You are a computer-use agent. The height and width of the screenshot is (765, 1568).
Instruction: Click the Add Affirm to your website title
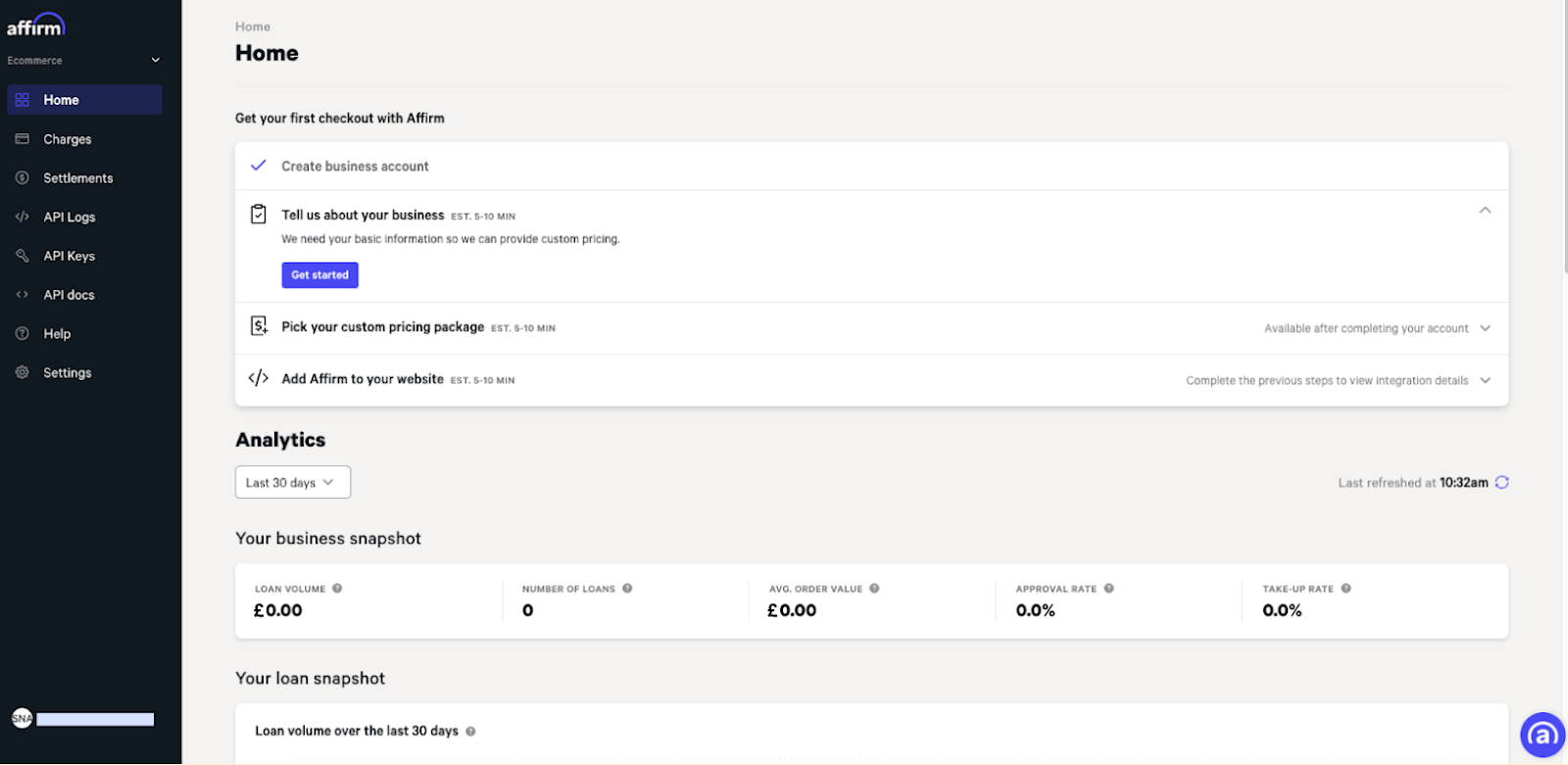pos(363,379)
